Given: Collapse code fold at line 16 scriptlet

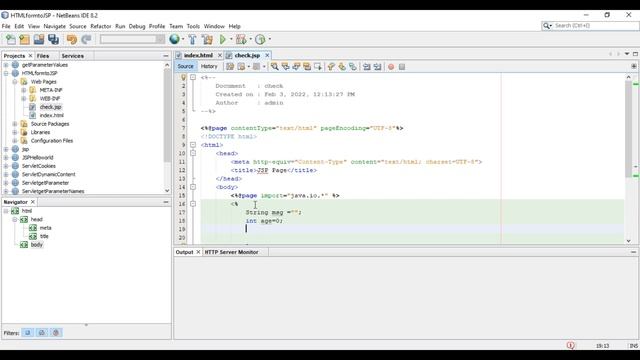Looking at the screenshot, I should point(193,204).
